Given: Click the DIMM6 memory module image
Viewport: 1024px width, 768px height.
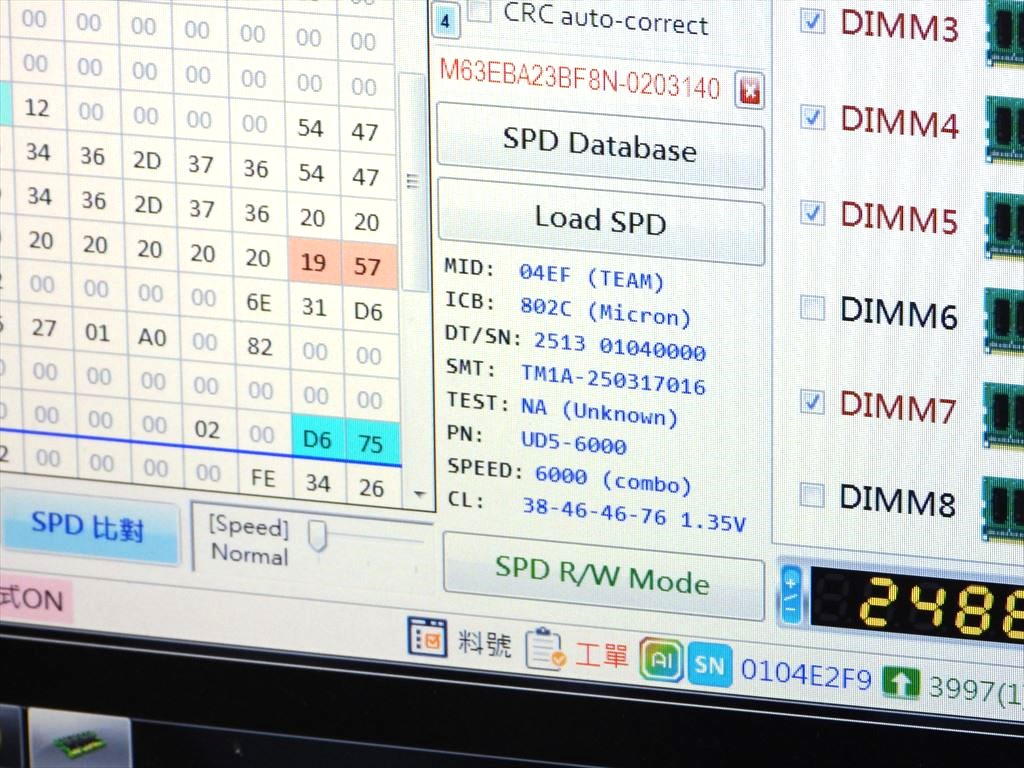Looking at the screenshot, I should [1004, 322].
